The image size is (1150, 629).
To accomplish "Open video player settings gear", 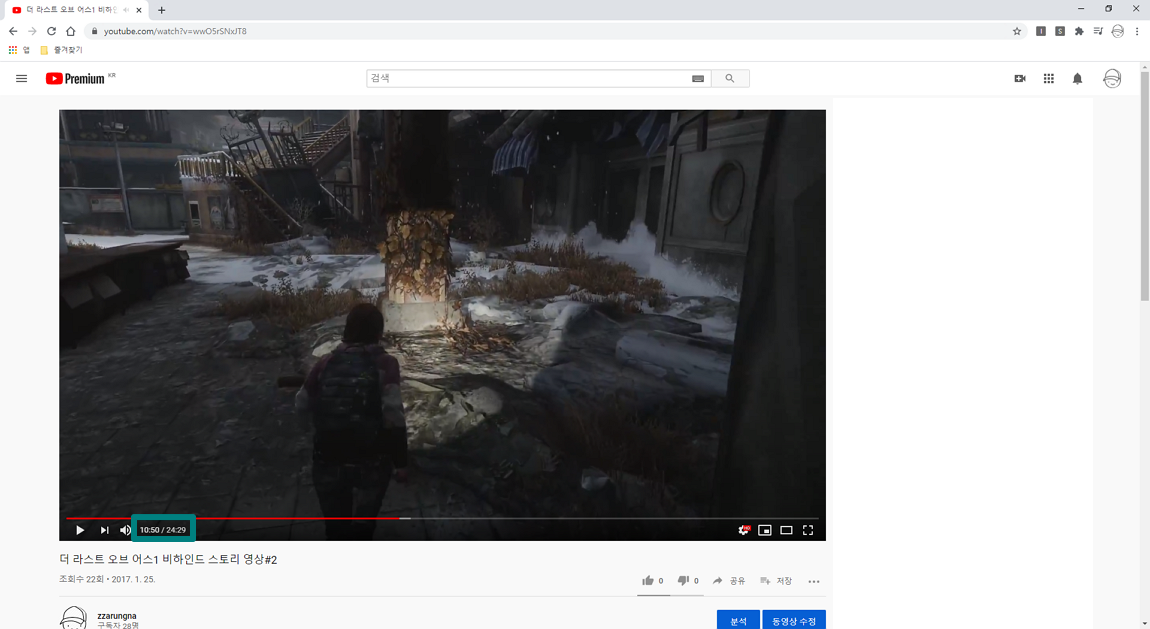I will coord(743,530).
